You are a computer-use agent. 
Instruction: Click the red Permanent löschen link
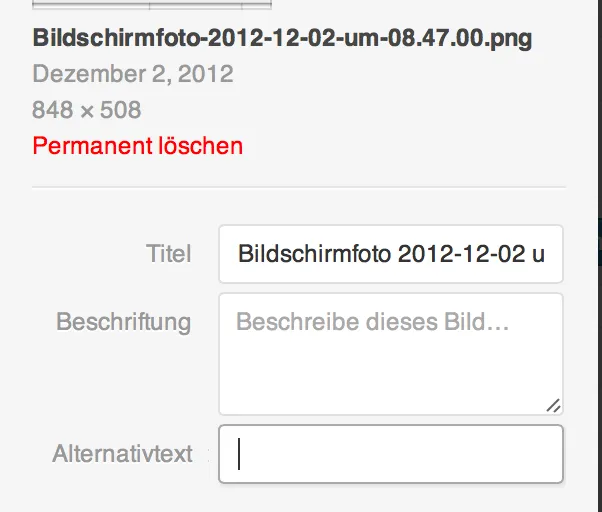coord(137,146)
